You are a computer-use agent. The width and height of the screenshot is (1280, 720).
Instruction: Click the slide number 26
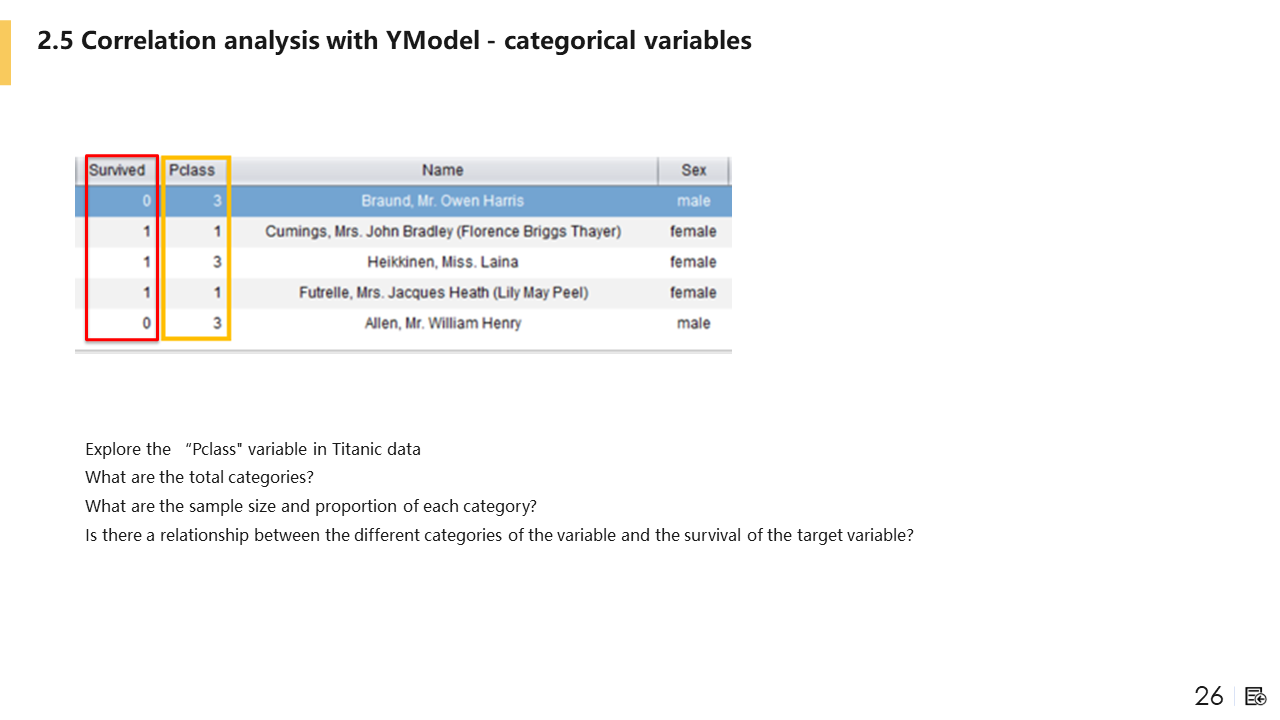[x=1209, y=697]
